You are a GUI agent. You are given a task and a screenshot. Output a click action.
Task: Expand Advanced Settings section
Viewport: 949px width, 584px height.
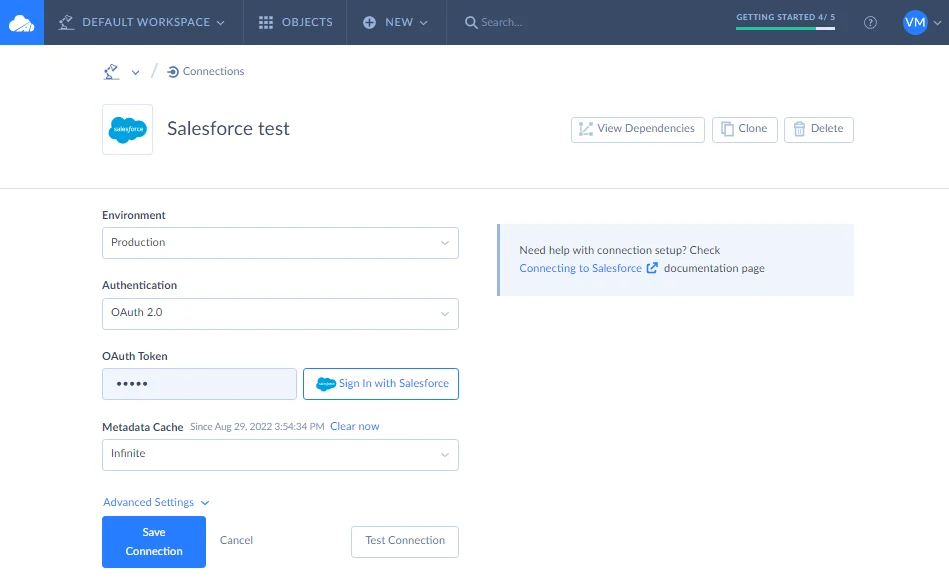[156, 502]
